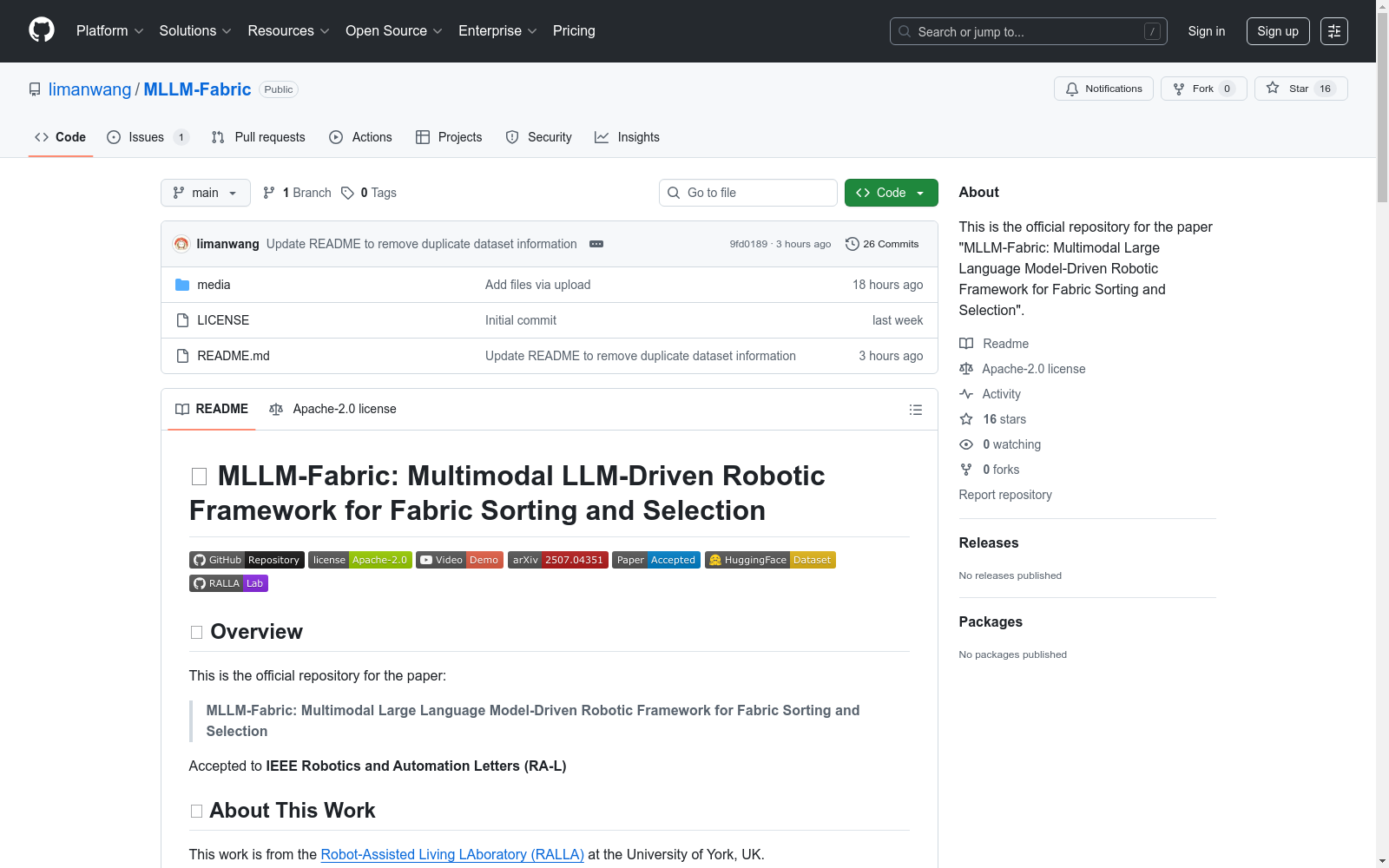
Task: Open the limanwang owner link
Action: (x=89, y=89)
